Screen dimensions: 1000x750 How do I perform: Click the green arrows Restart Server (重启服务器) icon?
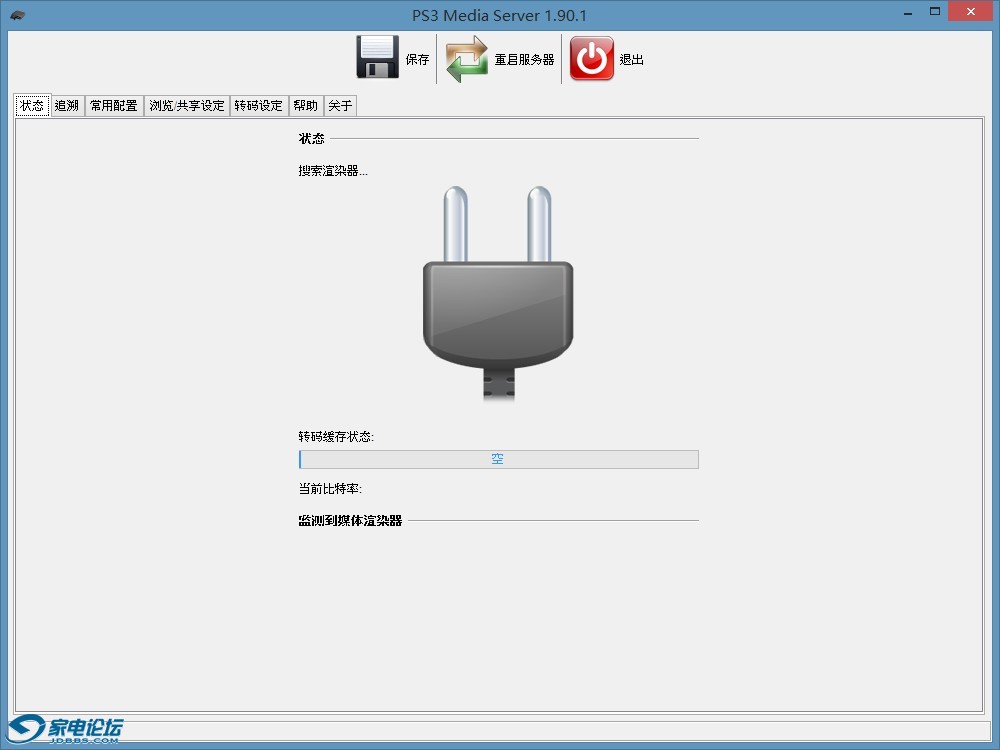click(x=466, y=58)
